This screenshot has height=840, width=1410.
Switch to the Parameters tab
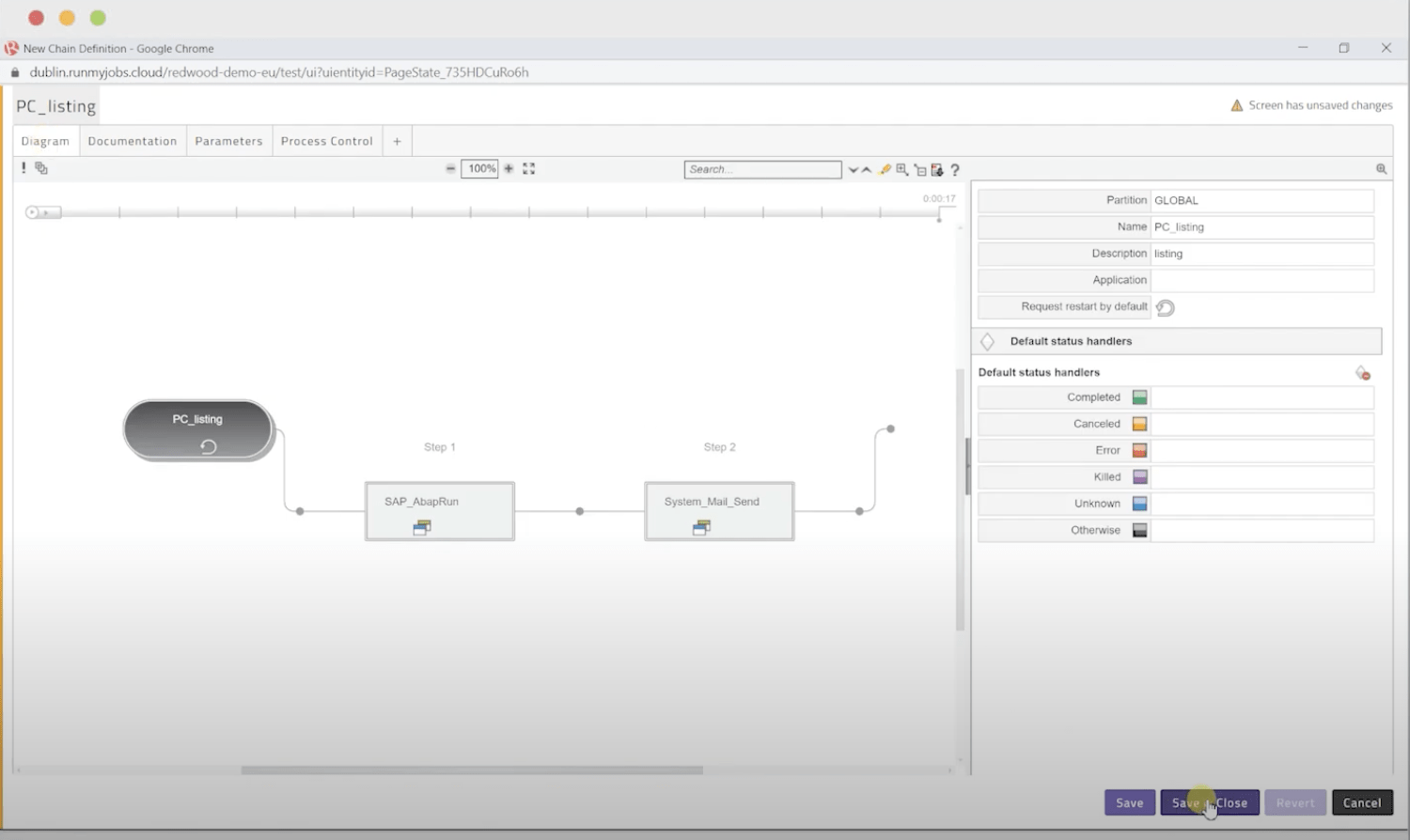[228, 140]
